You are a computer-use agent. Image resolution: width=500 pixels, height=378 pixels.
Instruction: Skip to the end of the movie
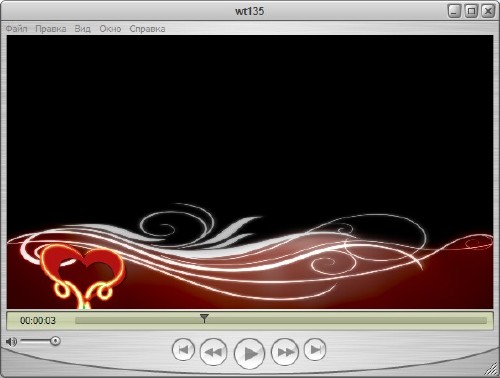pos(315,350)
